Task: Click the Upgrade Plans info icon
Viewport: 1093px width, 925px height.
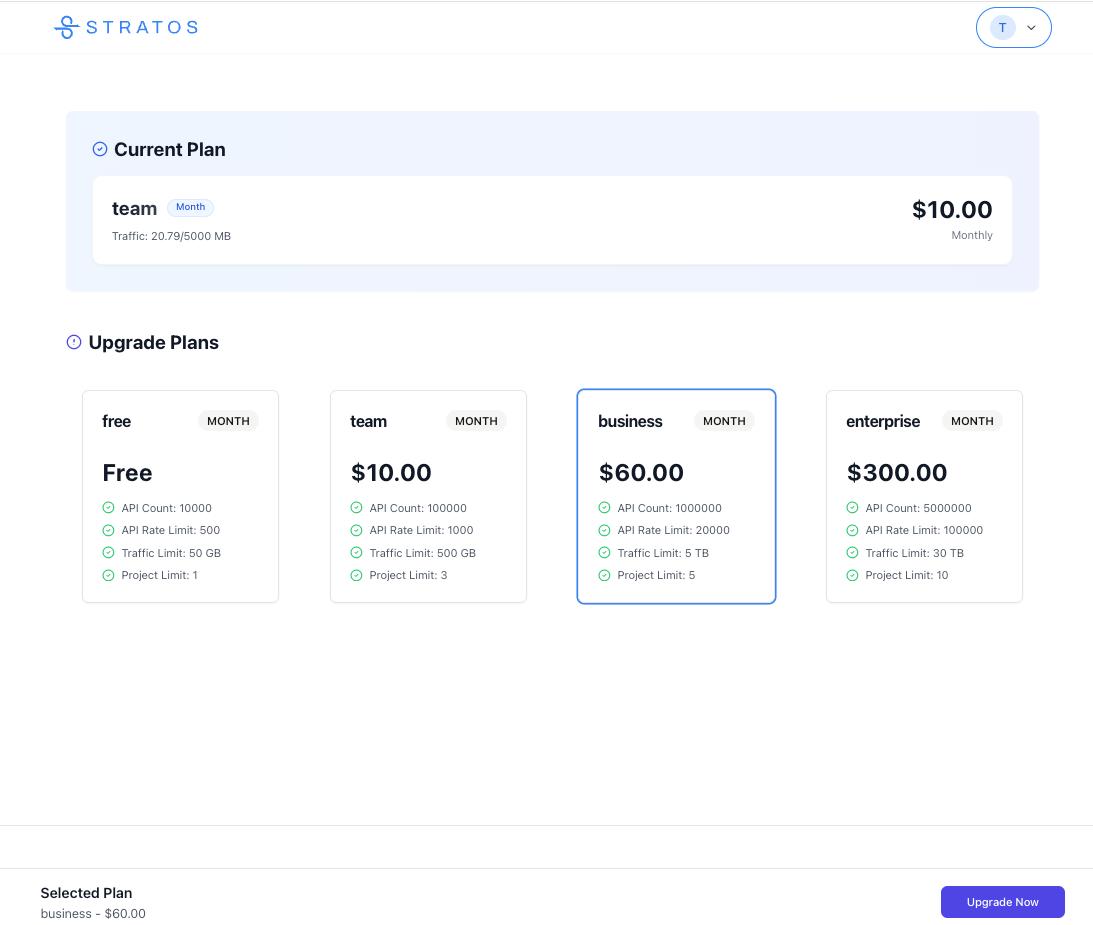Action: (74, 342)
